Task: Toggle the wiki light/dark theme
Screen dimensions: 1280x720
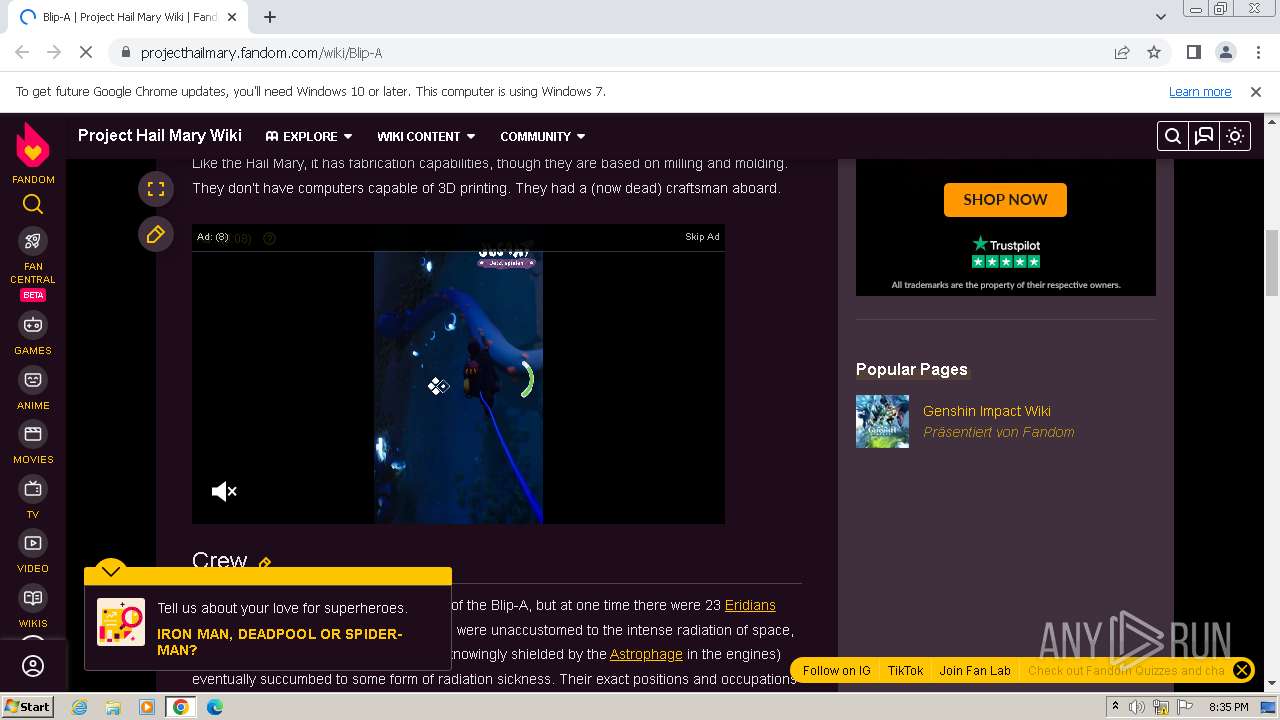Action: (x=1235, y=136)
